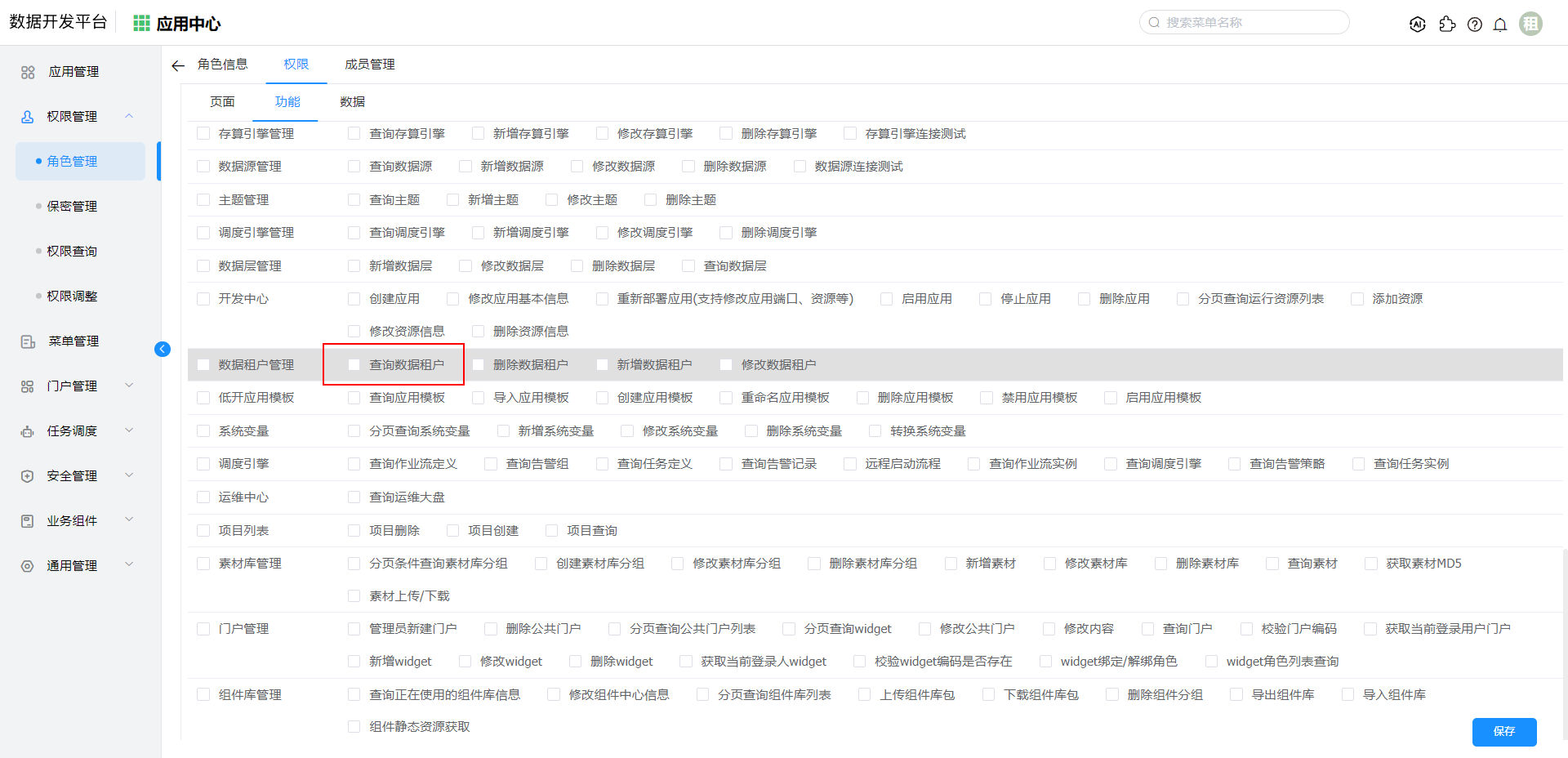The image size is (1568, 758).
Task: Open 应用管理 in the sidebar
Action: coord(73,72)
